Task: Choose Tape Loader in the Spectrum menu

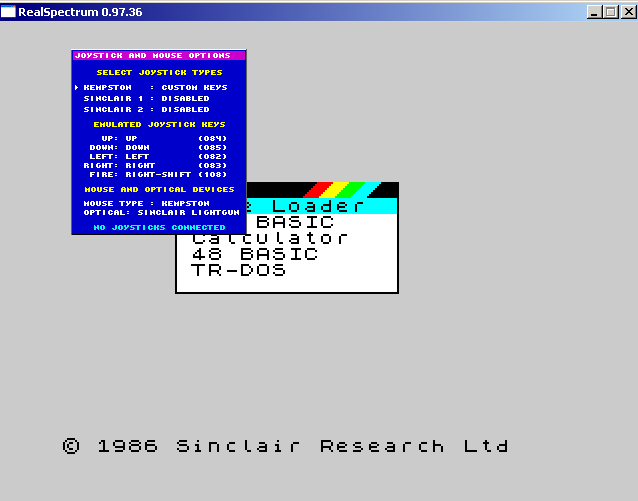Action: [x=321, y=206]
